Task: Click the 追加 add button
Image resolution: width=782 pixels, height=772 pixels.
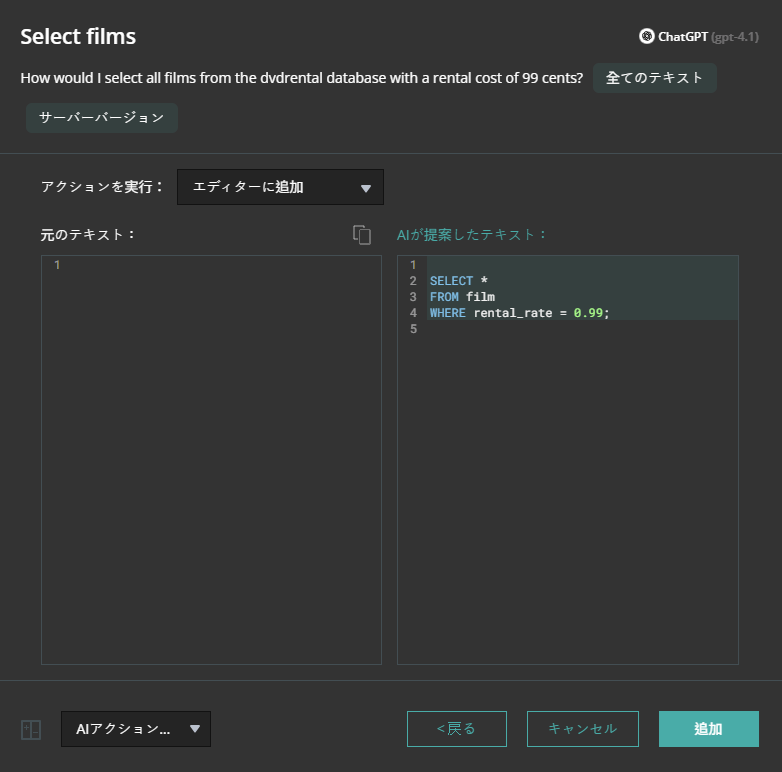Action: [x=709, y=729]
